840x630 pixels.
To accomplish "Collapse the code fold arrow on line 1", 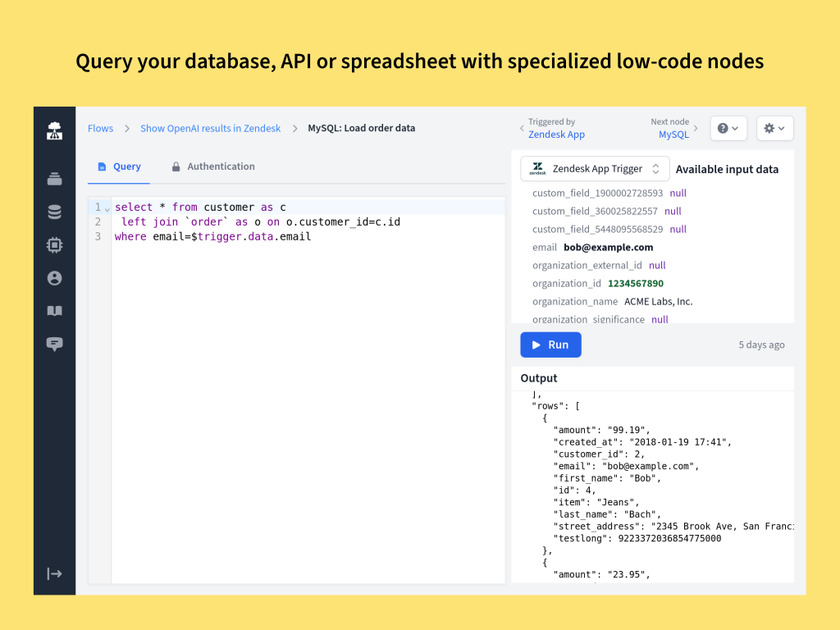I will pos(107,208).
